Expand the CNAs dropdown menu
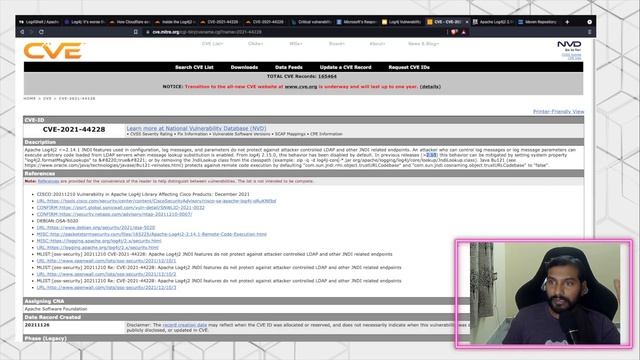This screenshot has width=640, height=360. coord(256,44)
